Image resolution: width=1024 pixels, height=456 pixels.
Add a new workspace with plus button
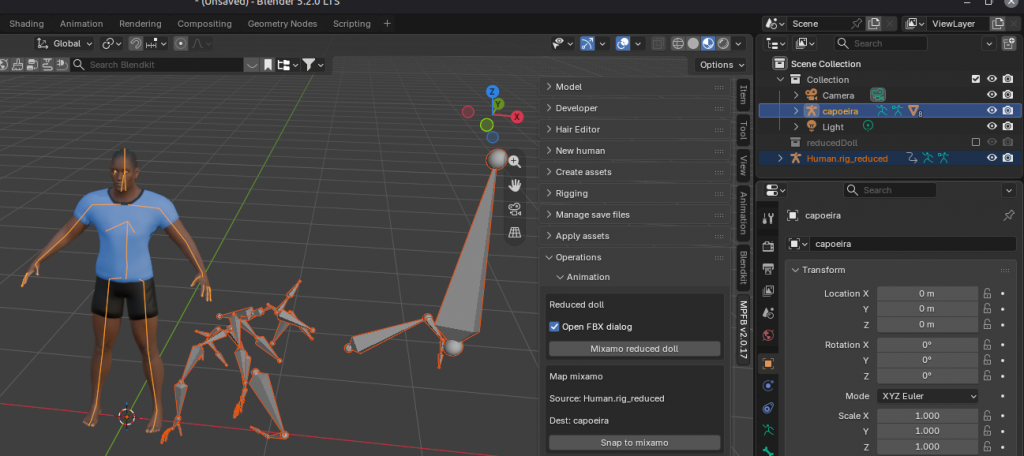pyautogui.click(x=387, y=24)
